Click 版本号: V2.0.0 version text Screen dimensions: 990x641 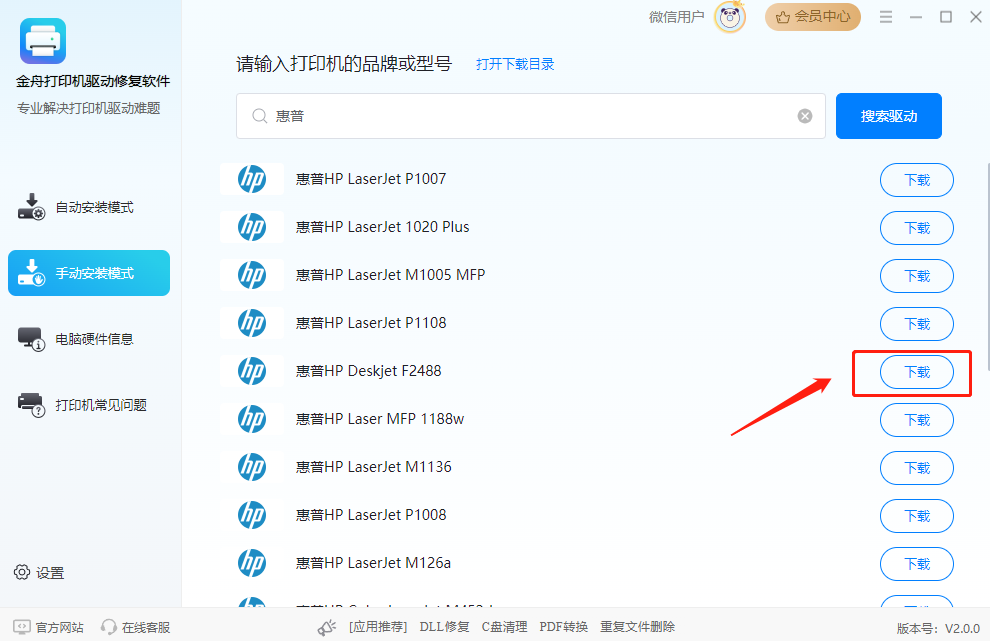[938, 628]
